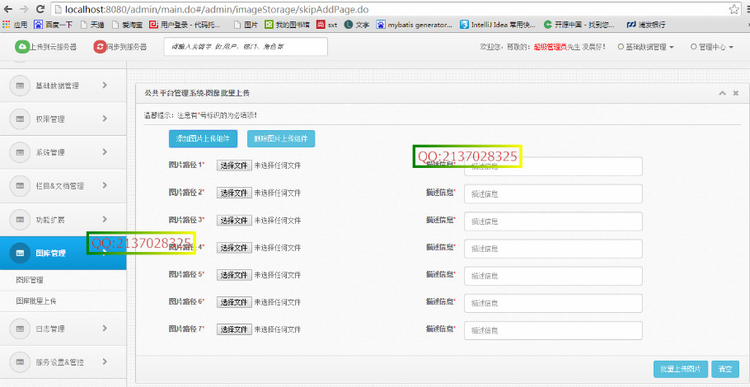Image resolution: width=750 pixels, height=387 pixels.
Task: Open the 应用 apps grid in bookmarks bar
Action: click(x=15, y=24)
